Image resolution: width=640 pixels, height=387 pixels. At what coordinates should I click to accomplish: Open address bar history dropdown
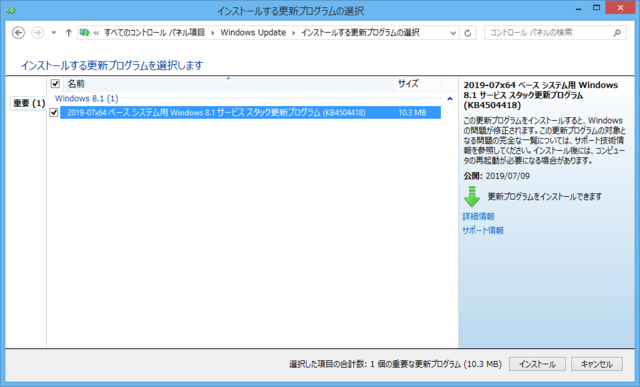point(453,33)
